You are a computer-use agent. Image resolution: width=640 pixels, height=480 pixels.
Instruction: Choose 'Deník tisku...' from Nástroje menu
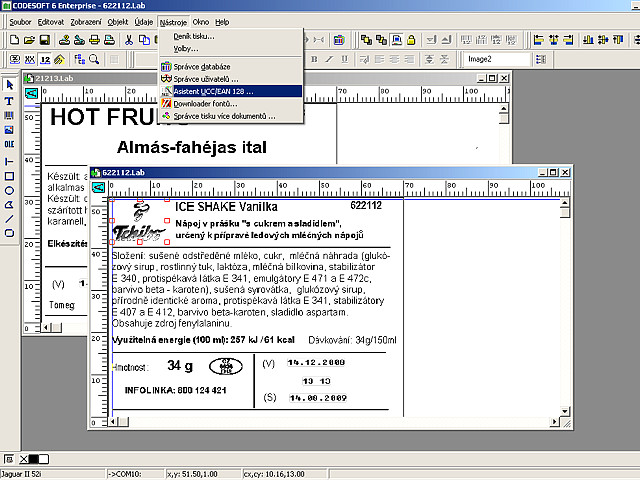pos(231,36)
